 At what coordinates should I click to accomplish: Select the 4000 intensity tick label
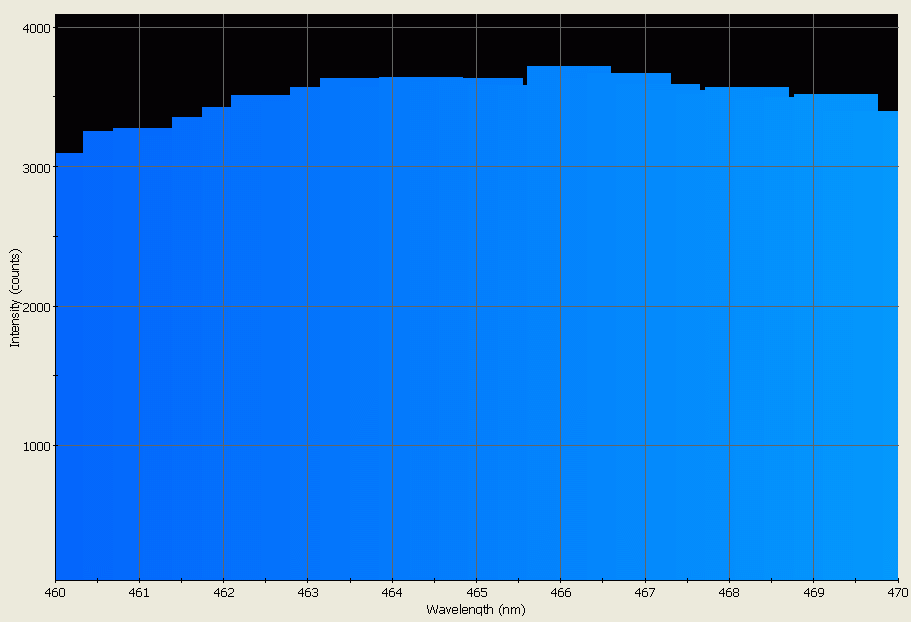point(36,28)
